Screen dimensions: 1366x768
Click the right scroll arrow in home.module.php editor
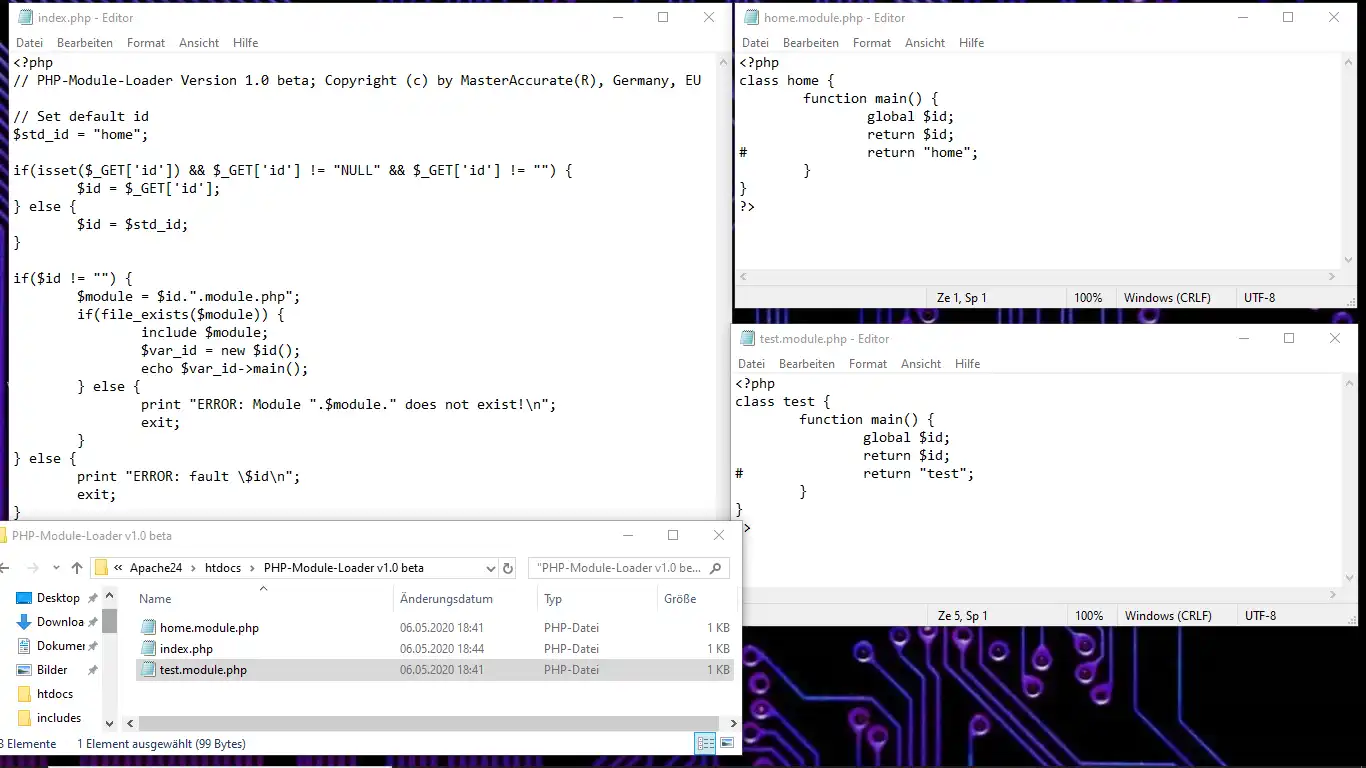(1331, 277)
